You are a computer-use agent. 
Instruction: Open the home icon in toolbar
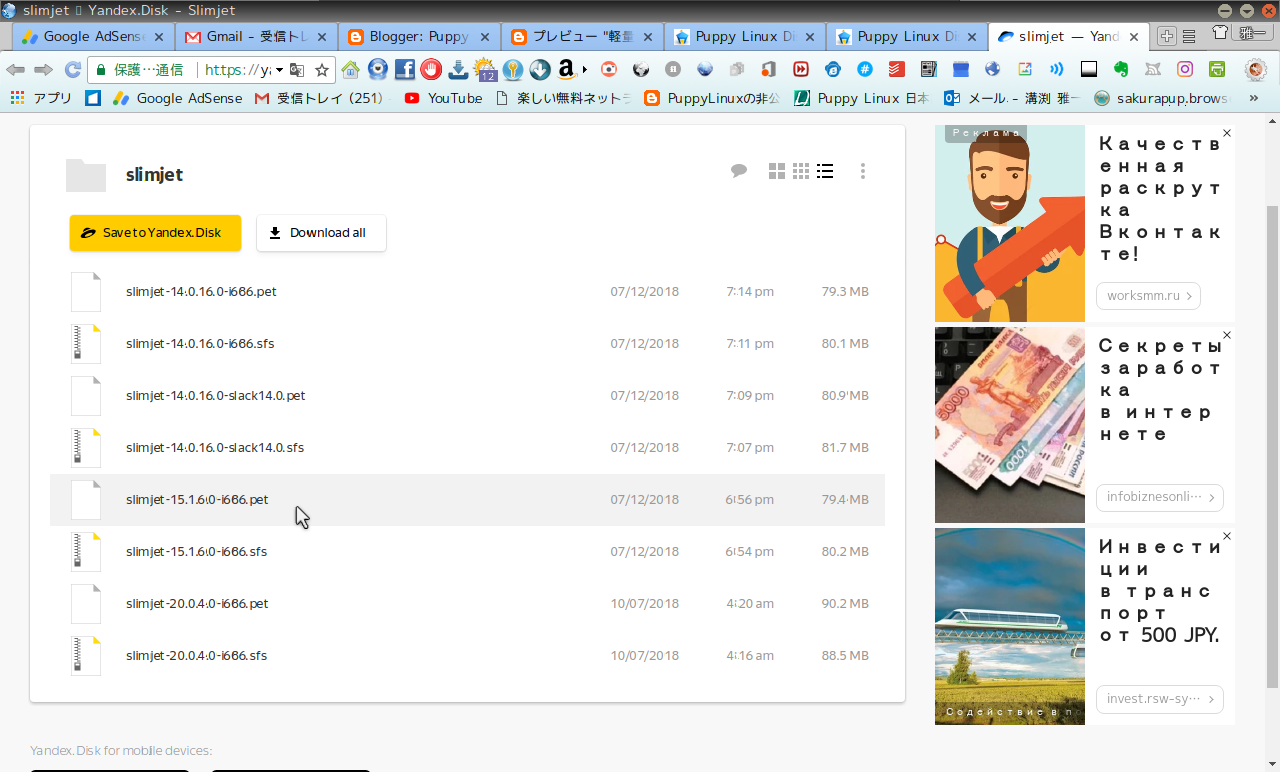coord(351,70)
